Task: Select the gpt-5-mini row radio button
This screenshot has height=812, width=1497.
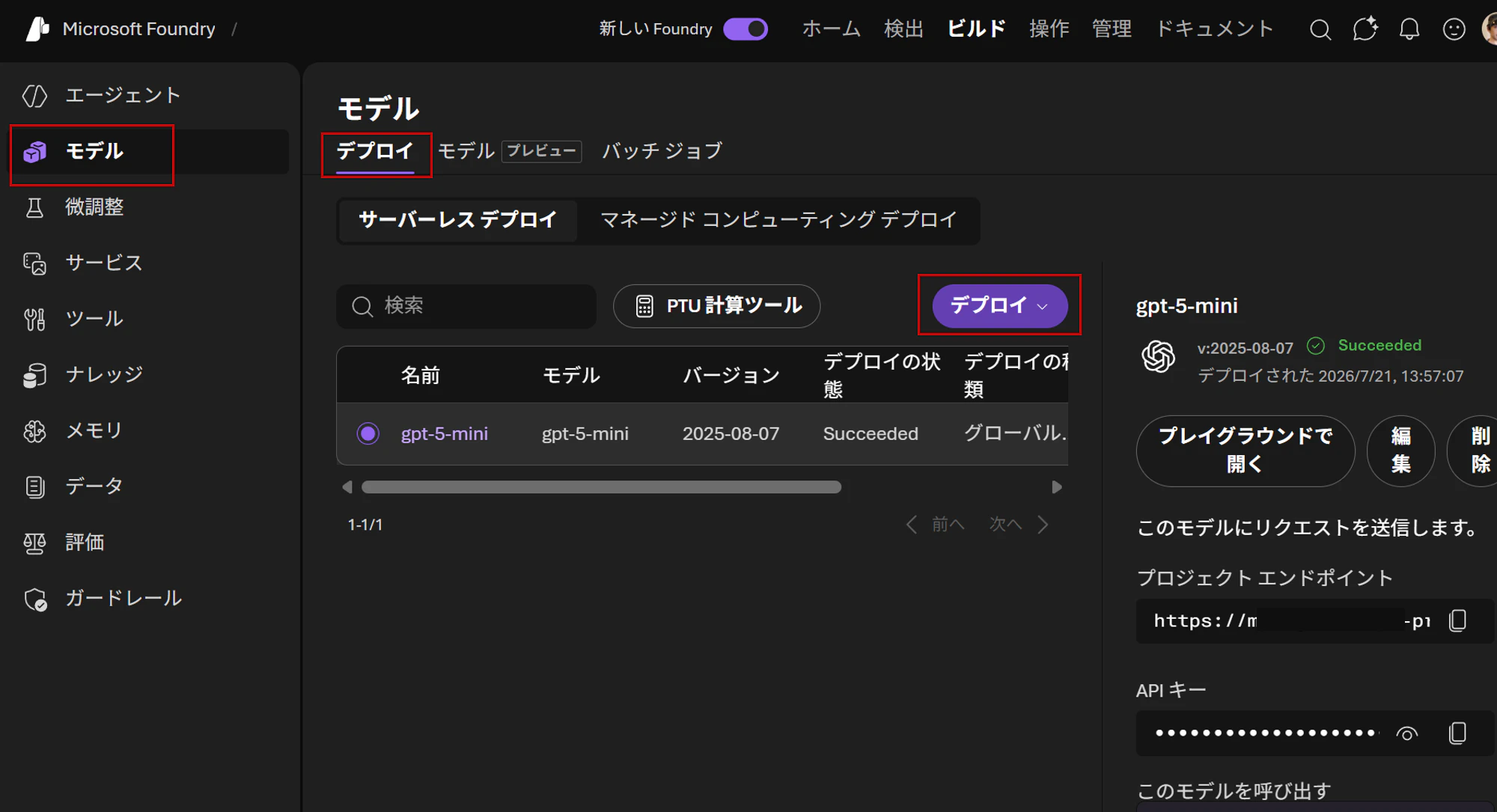Action: pos(368,433)
